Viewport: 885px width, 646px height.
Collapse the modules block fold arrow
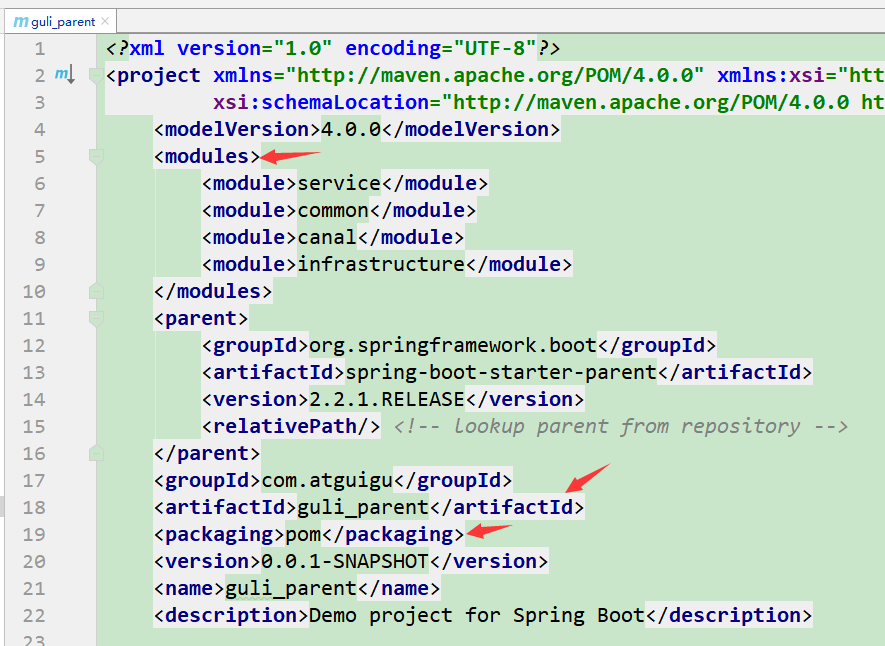click(97, 156)
